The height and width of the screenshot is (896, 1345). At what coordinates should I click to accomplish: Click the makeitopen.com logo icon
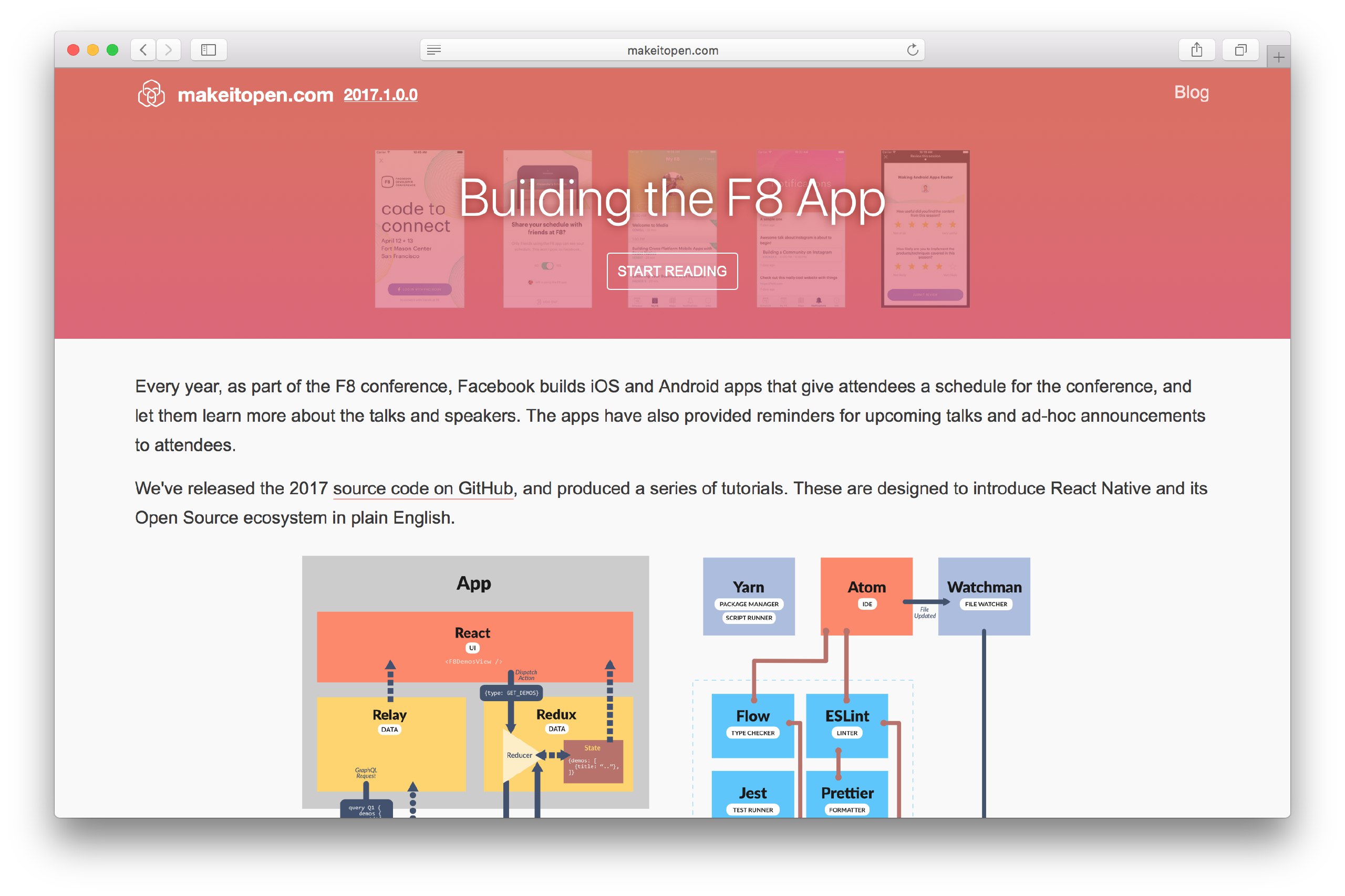[x=151, y=93]
